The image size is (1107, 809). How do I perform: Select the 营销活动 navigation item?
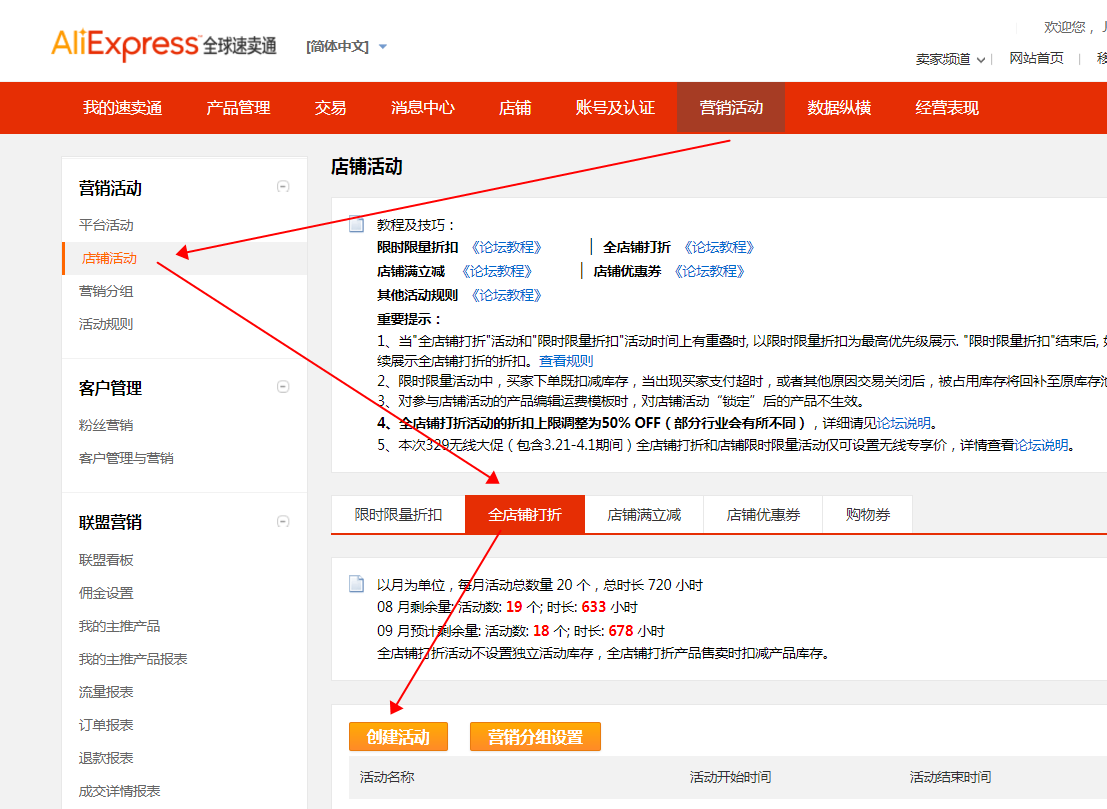point(731,108)
